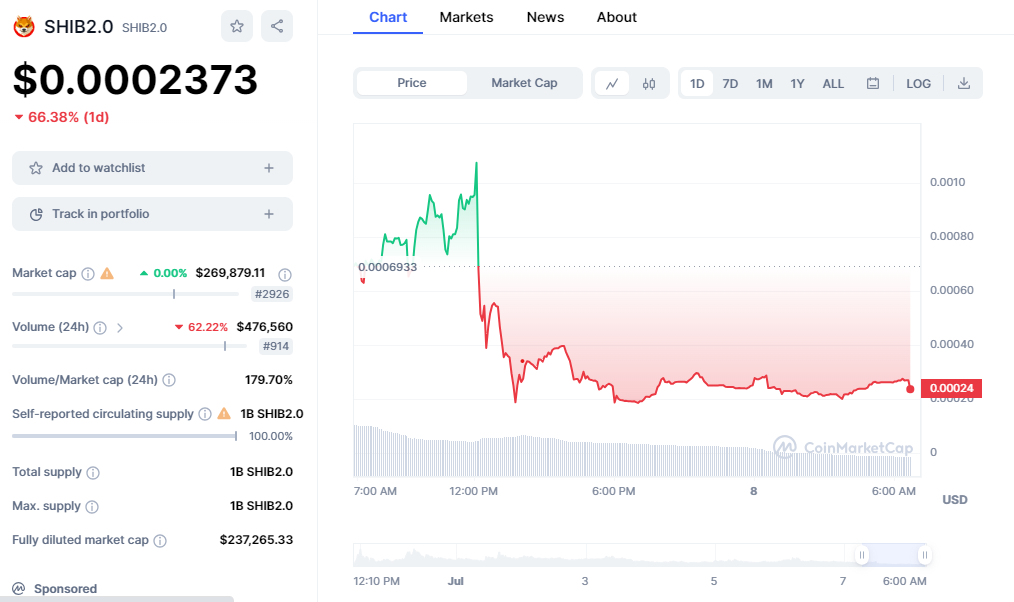Click plus icon on Track in portfolio

point(269,214)
